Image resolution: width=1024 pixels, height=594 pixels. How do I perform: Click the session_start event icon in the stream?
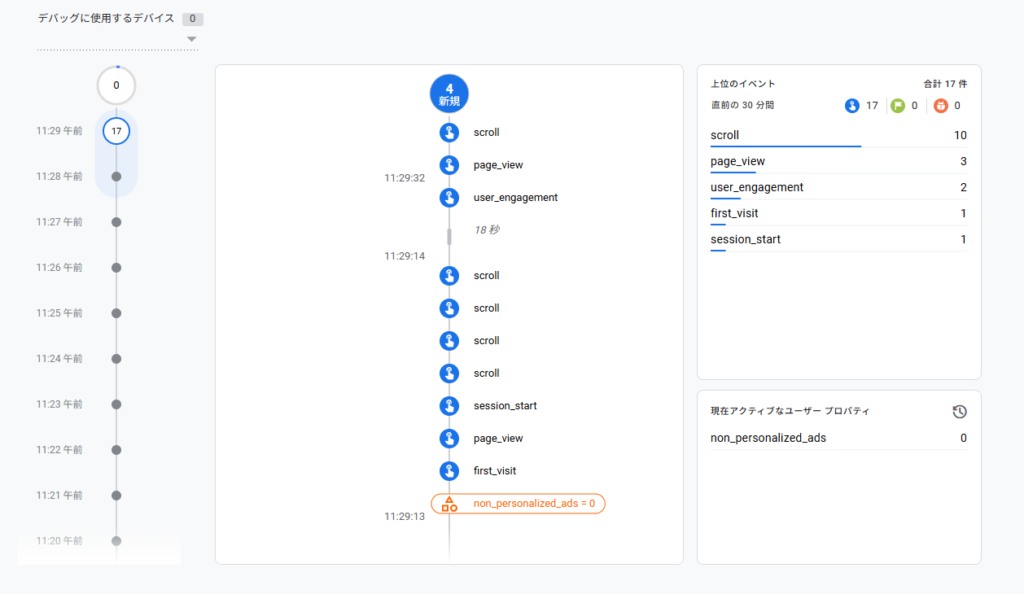pos(448,405)
